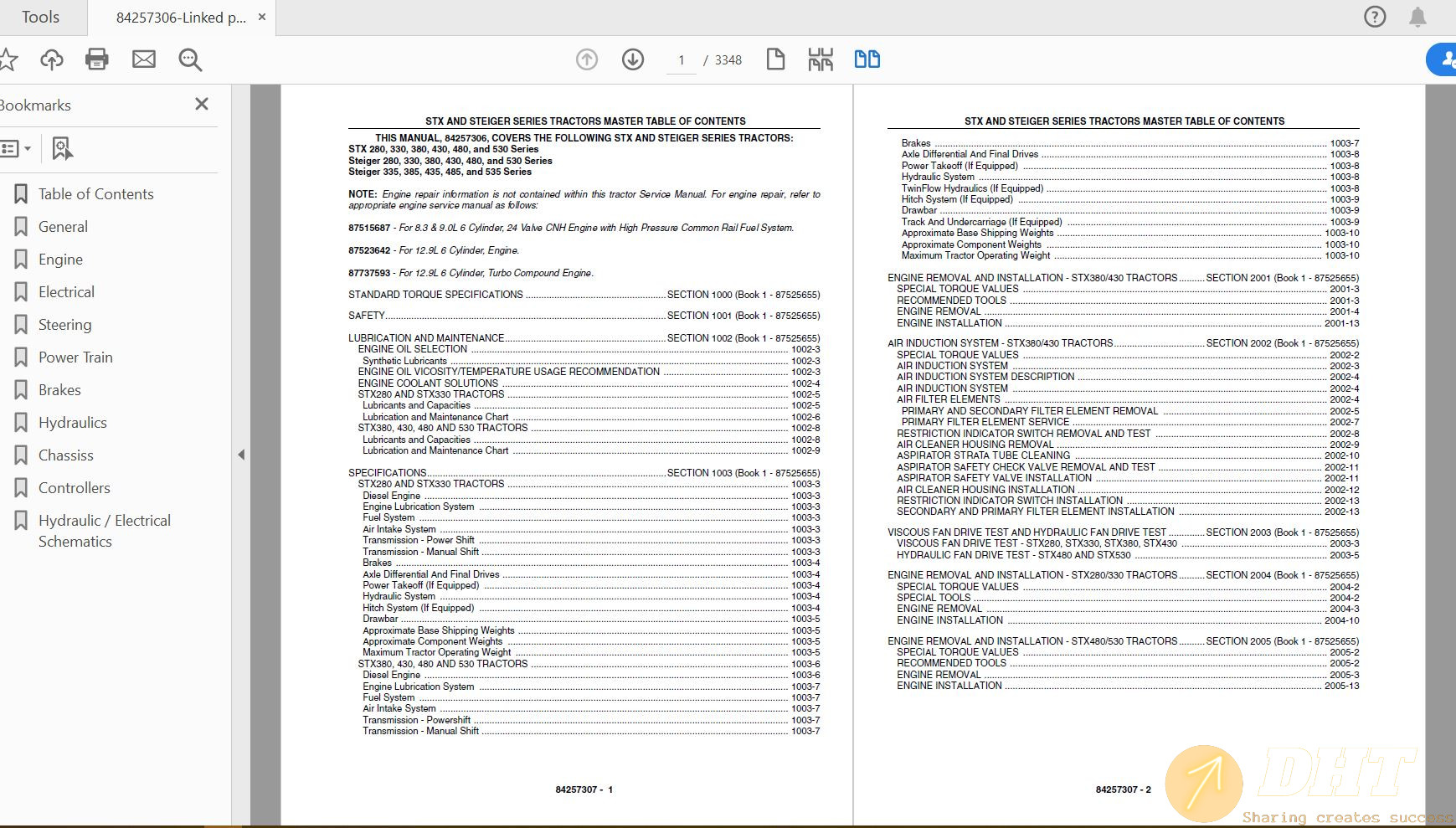Open the Hydraulic / Electrical Schematics bookmark
The height and width of the screenshot is (828, 1456).
pos(105,531)
